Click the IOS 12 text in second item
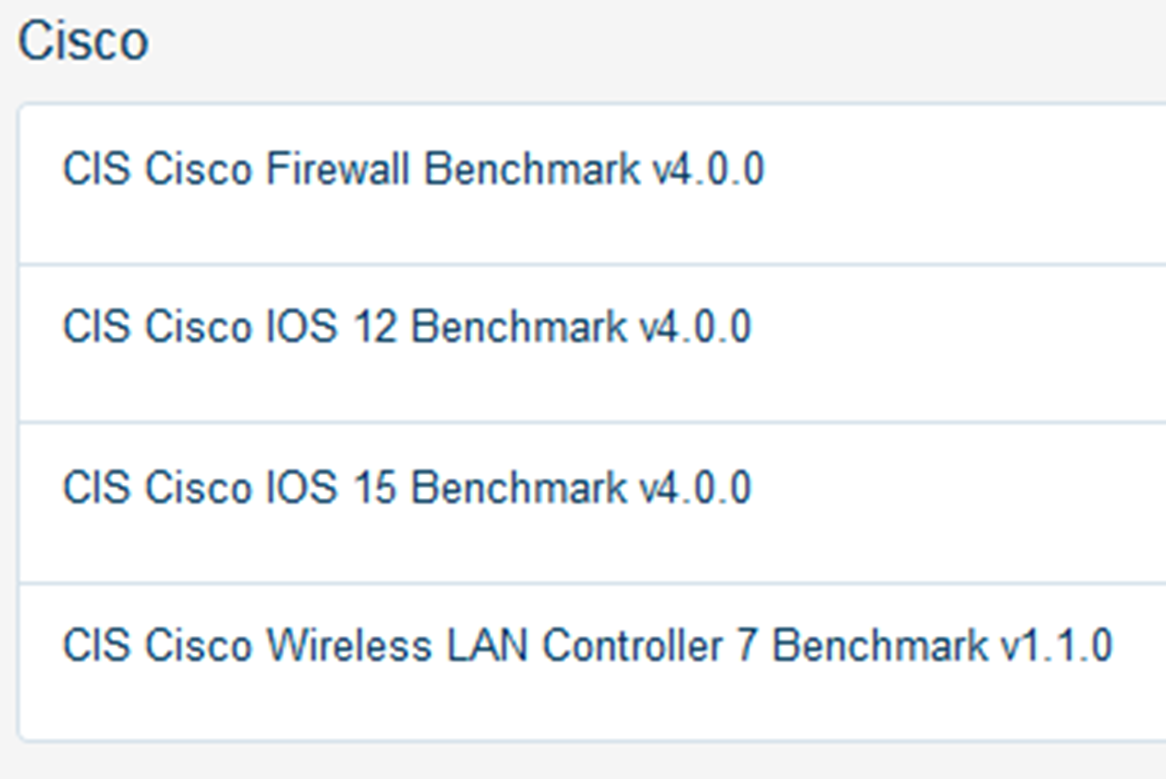This screenshot has width=1166, height=779. (332, 327)
